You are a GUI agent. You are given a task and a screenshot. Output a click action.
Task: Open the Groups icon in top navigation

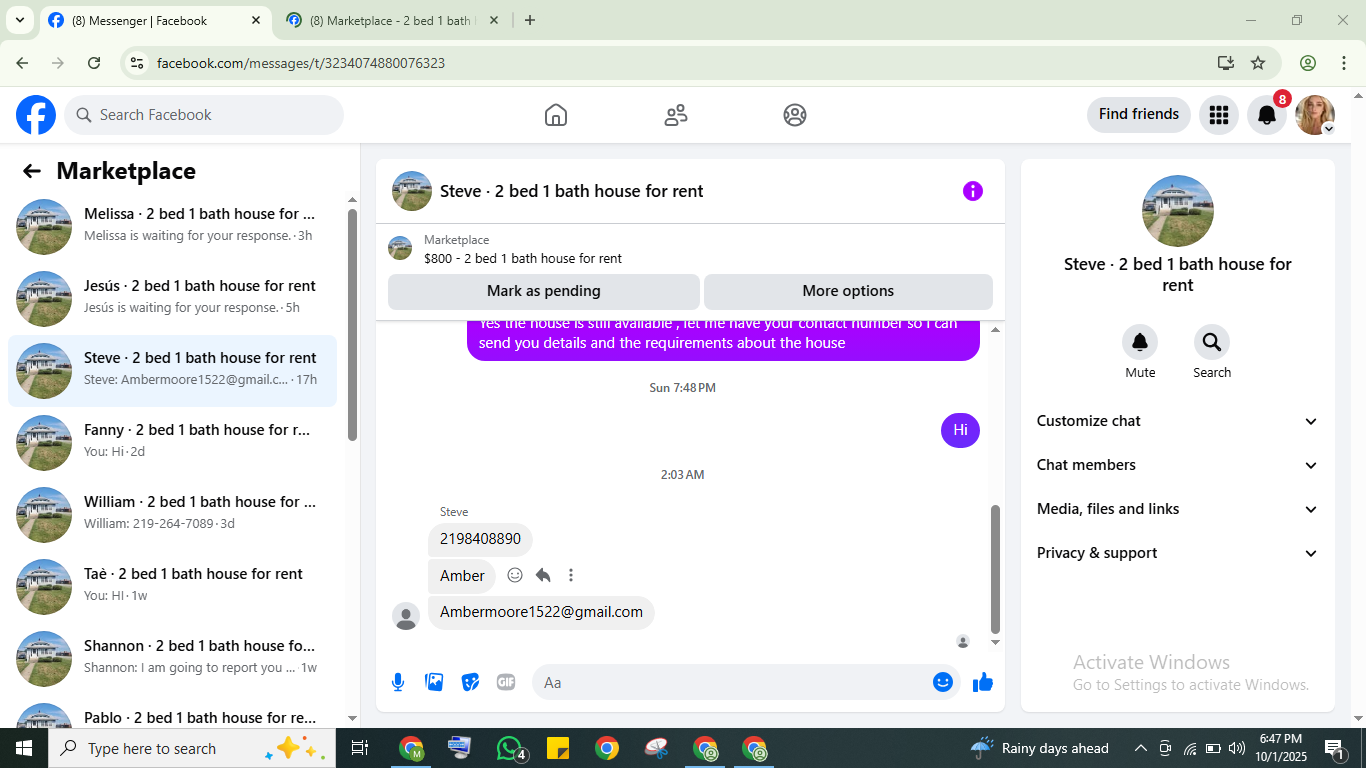[x=795, y=115]
